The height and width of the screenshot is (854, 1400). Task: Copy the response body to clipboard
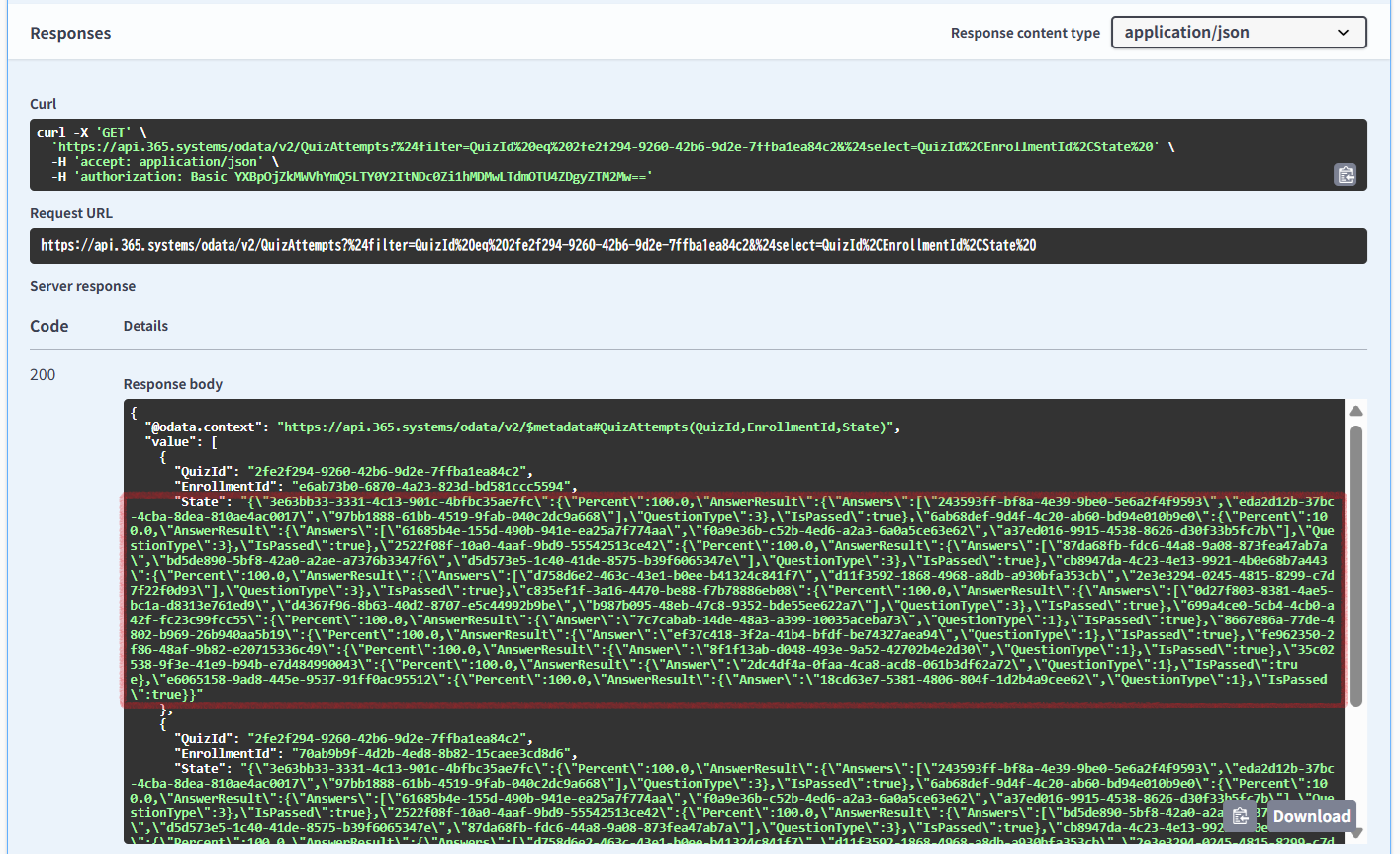(1241, 816)
